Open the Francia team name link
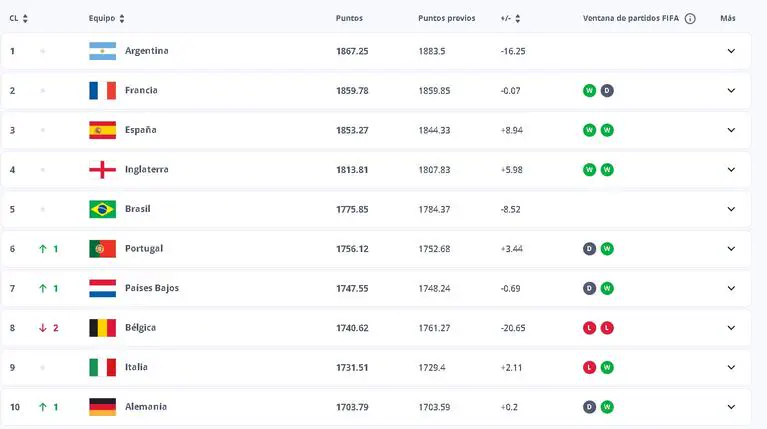 (141, 90)
